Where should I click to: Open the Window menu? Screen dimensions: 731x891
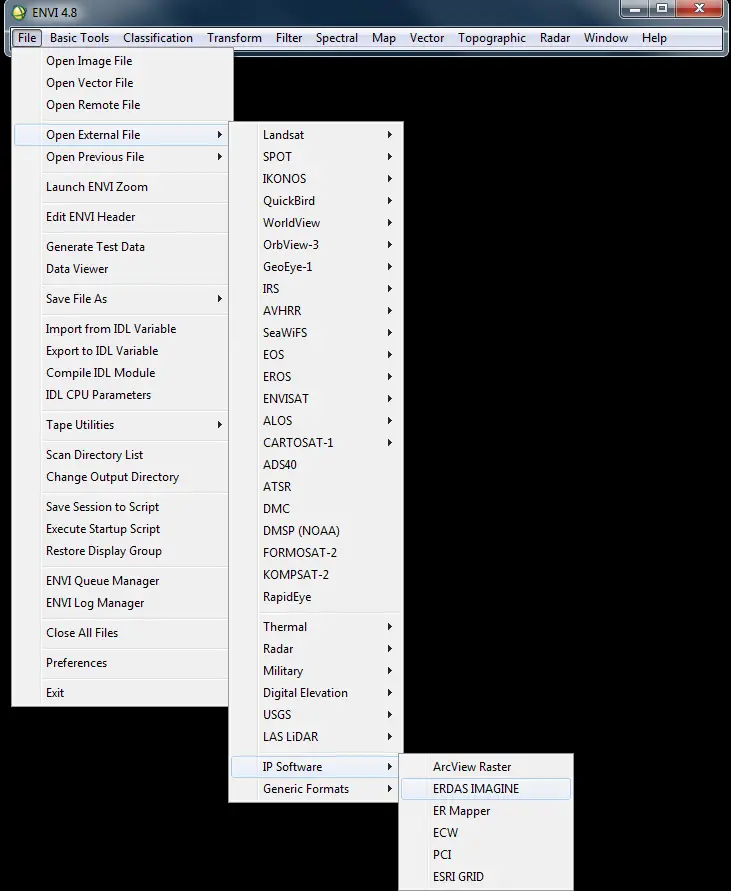point(605,38)
